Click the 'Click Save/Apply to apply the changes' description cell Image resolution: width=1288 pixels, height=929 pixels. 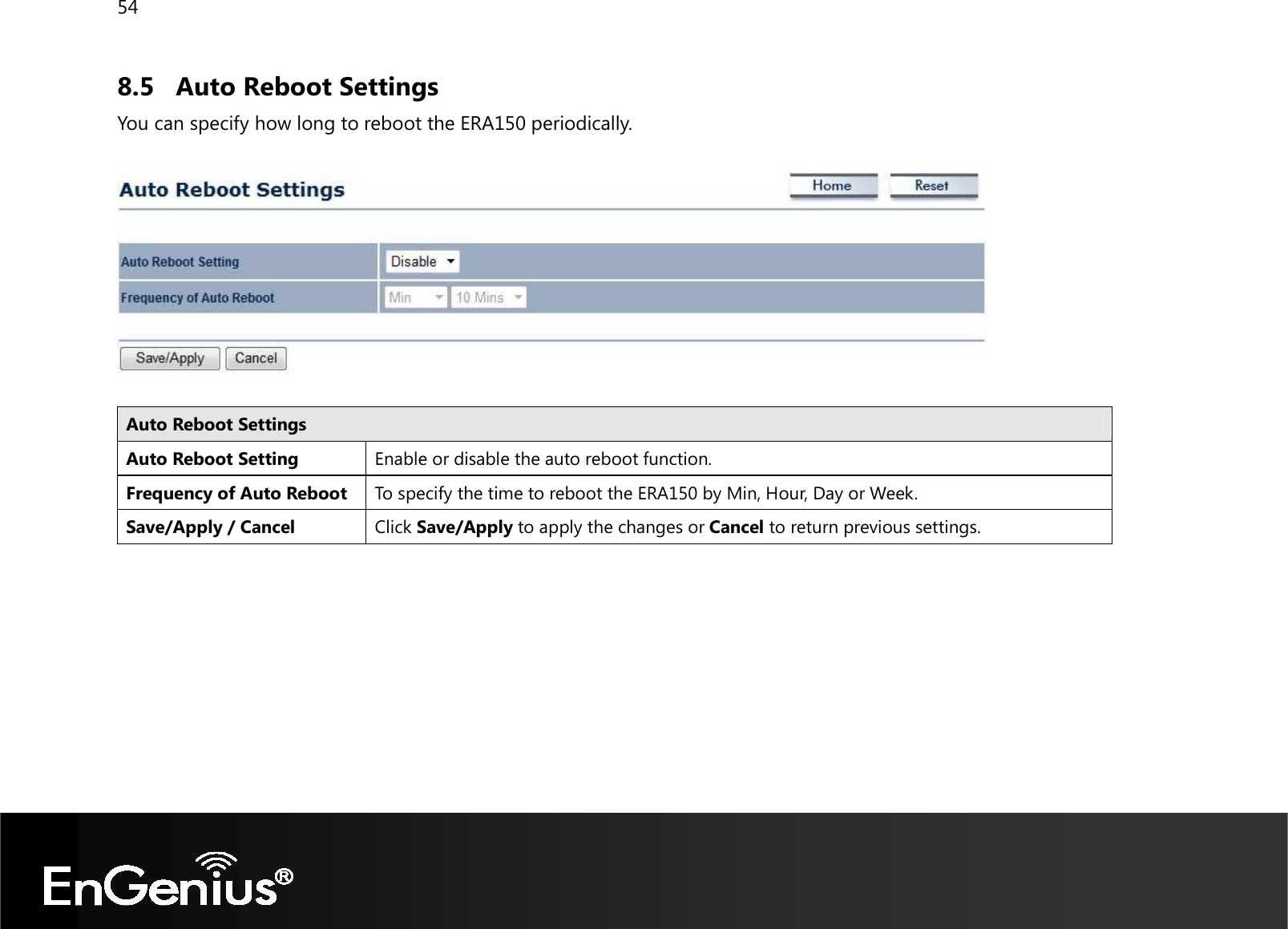[x=738, y=527]
